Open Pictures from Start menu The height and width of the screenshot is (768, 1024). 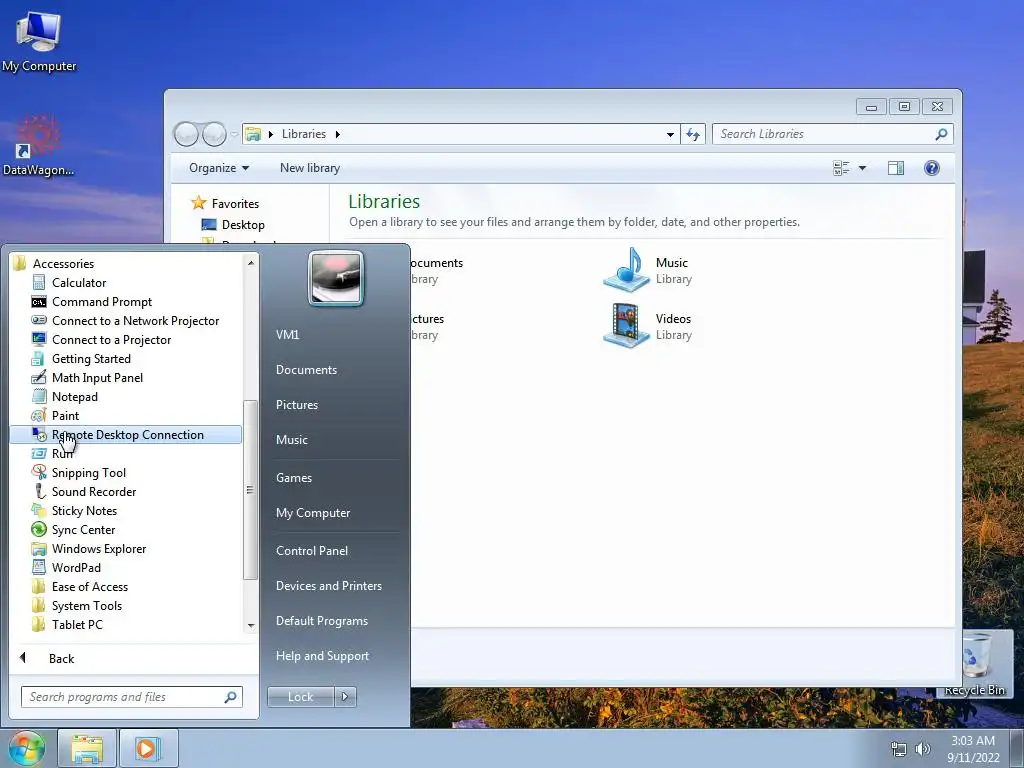(296, 405)
